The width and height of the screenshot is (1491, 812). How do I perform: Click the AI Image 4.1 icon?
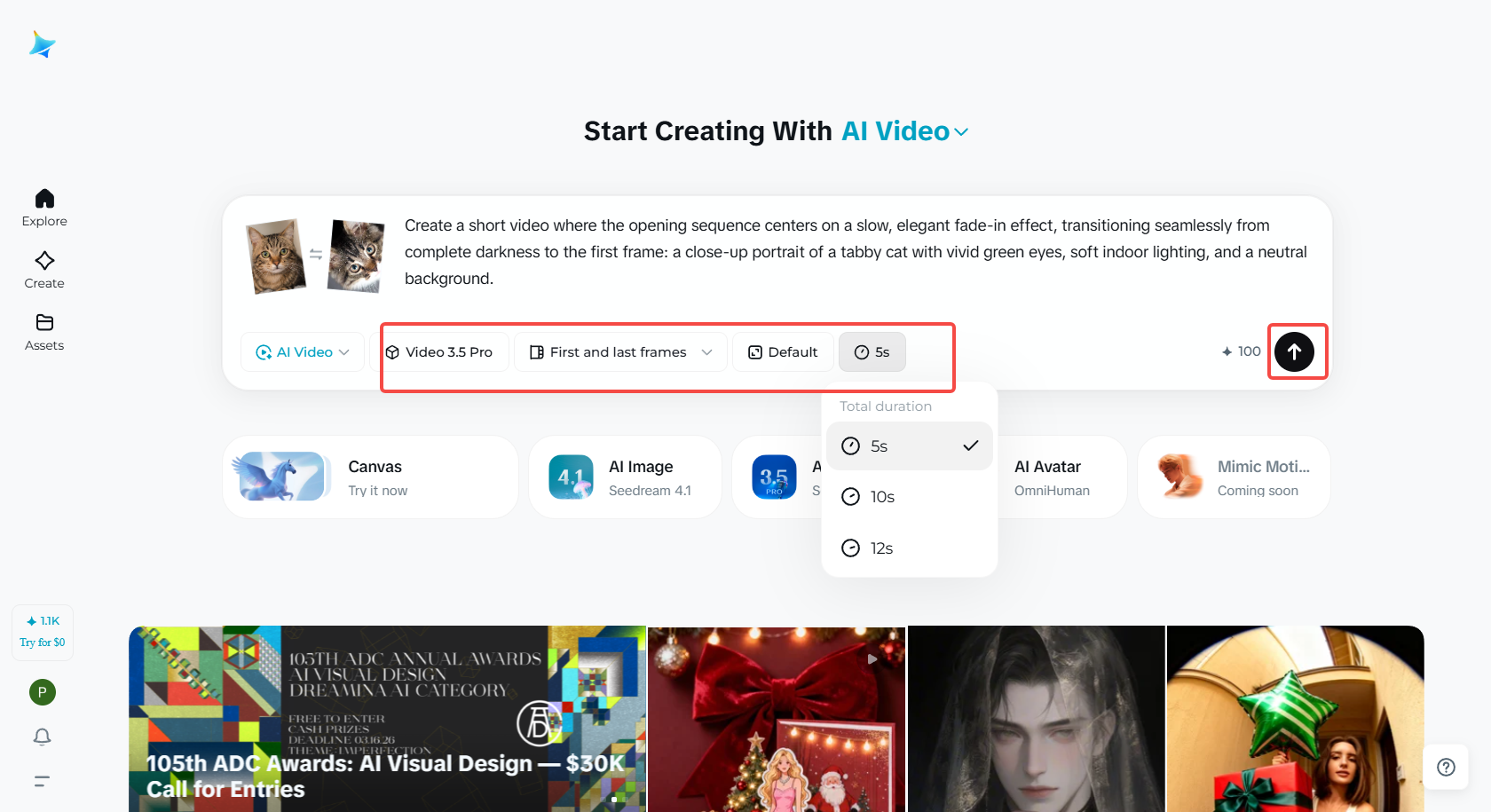(x=571, y=477)
